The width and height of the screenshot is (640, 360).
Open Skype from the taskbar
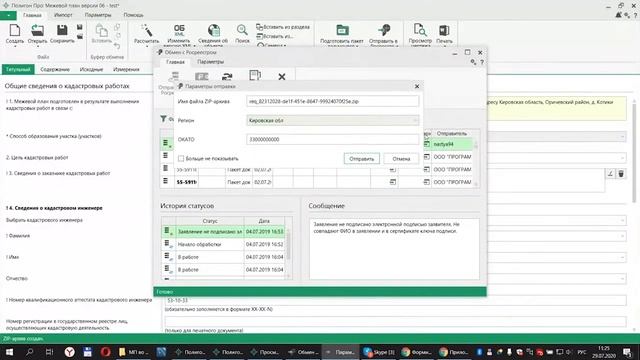coord(379,352)
